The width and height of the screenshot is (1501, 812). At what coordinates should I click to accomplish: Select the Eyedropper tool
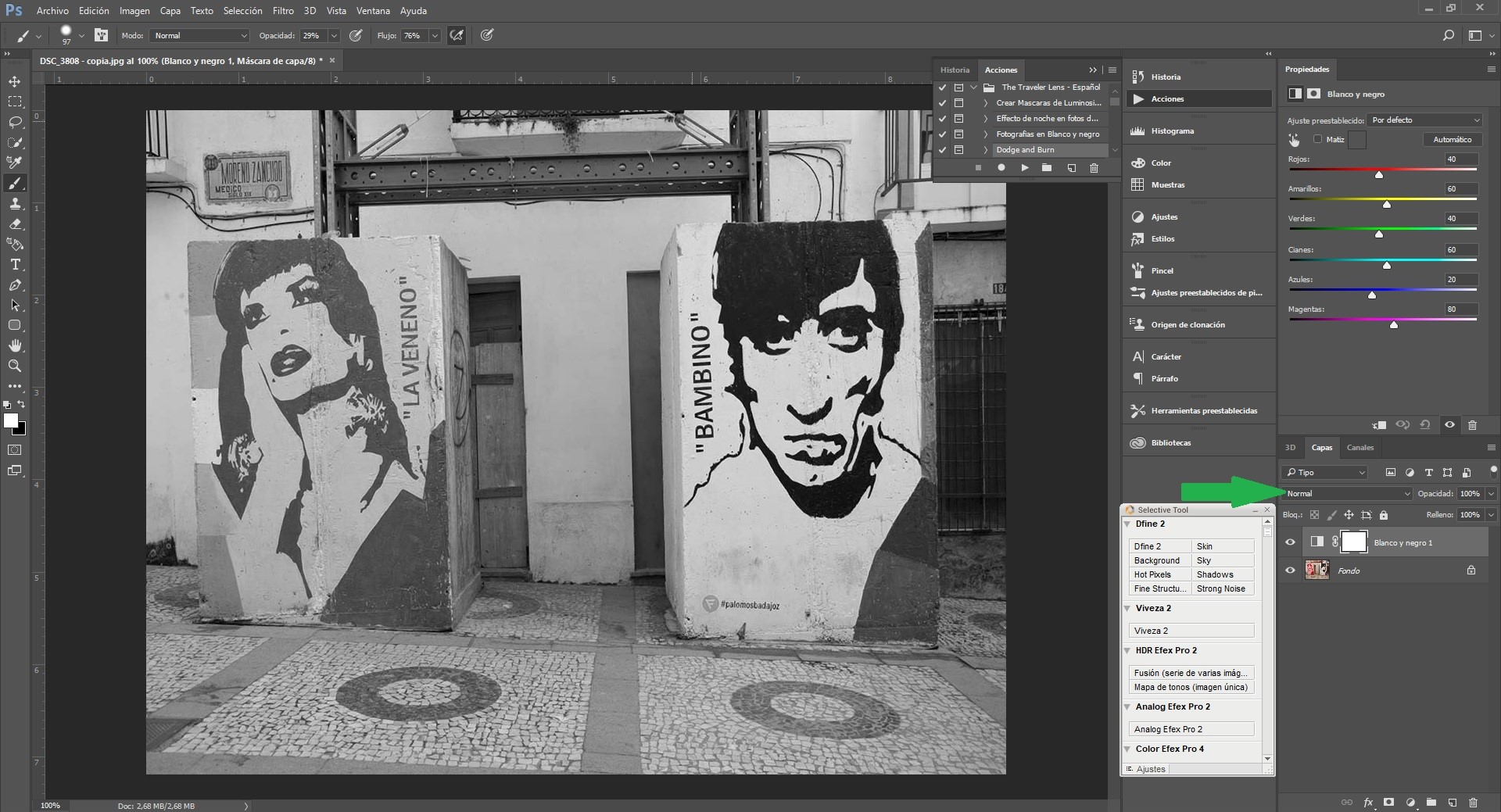[15, 163]
